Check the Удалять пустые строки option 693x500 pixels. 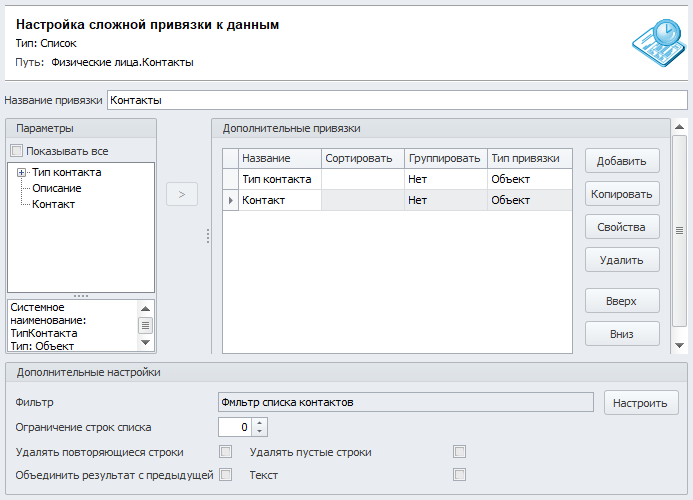click(460, 452)
